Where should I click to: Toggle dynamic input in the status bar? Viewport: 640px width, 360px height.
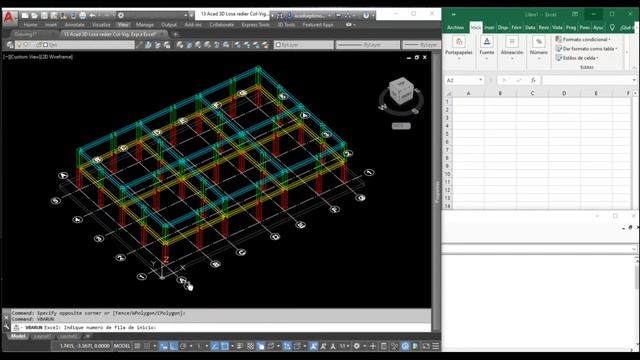click(x=164, y=346)
